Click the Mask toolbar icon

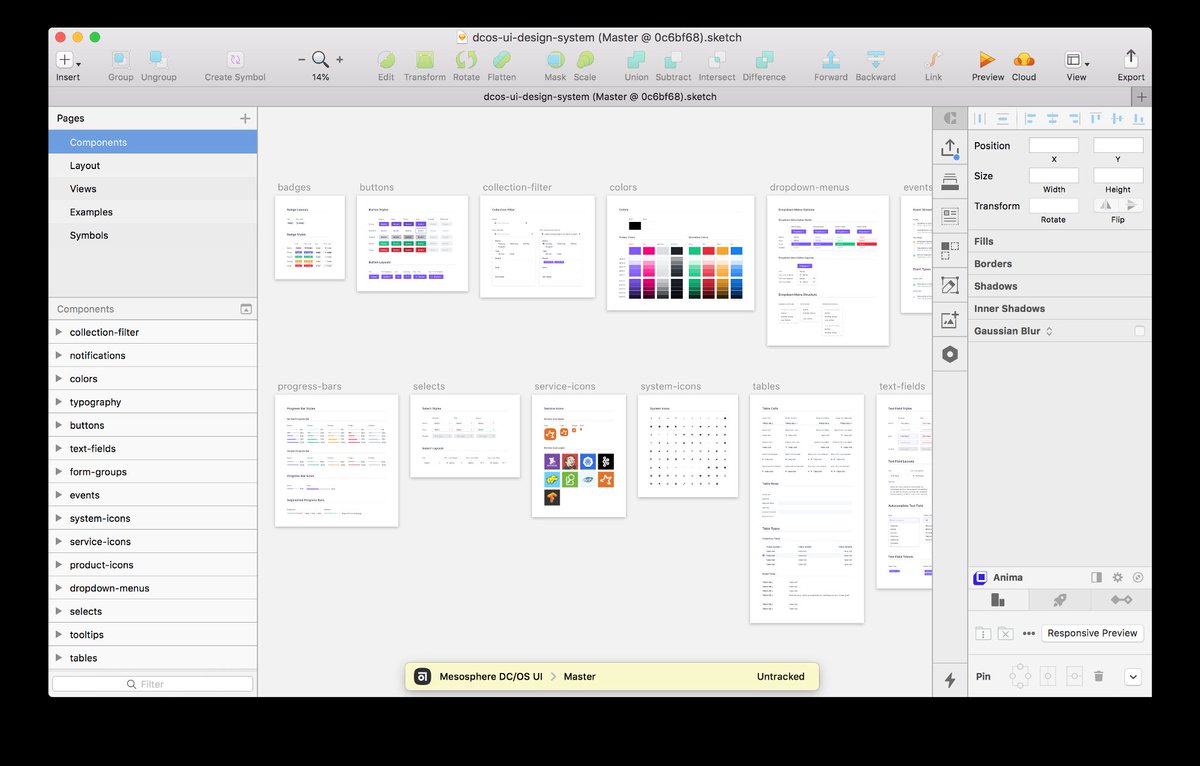pyautogui.click(x=555, y=60)
